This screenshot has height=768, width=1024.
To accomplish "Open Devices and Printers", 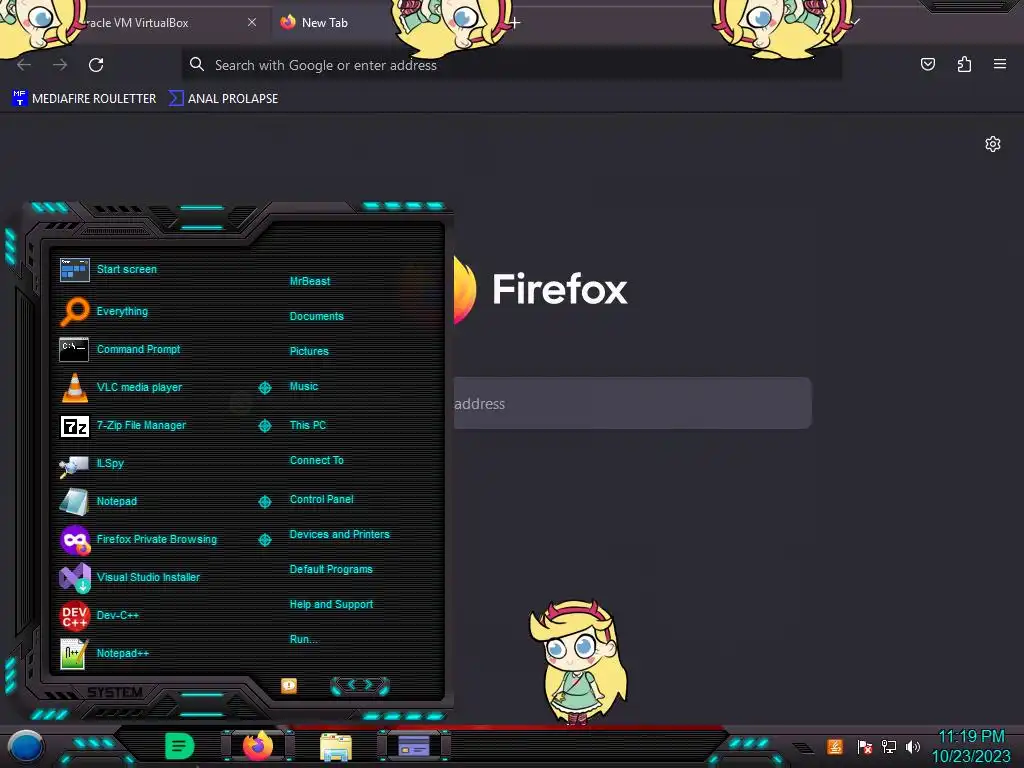I will (339, 534).
